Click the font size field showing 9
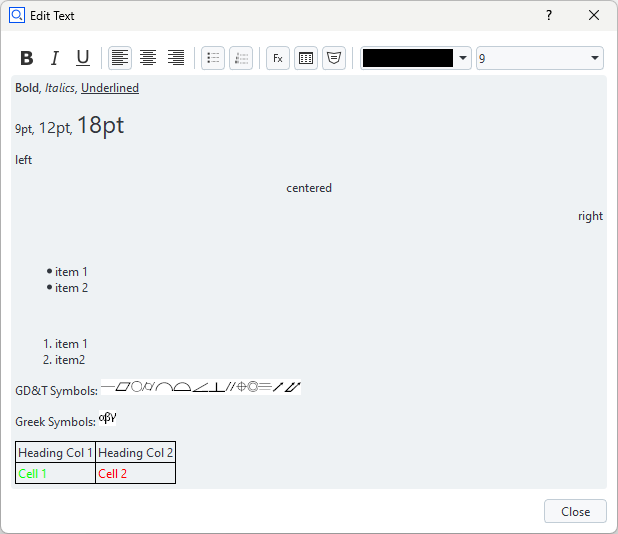This screenshot has width=618, height=534. [x=530, y=58]
